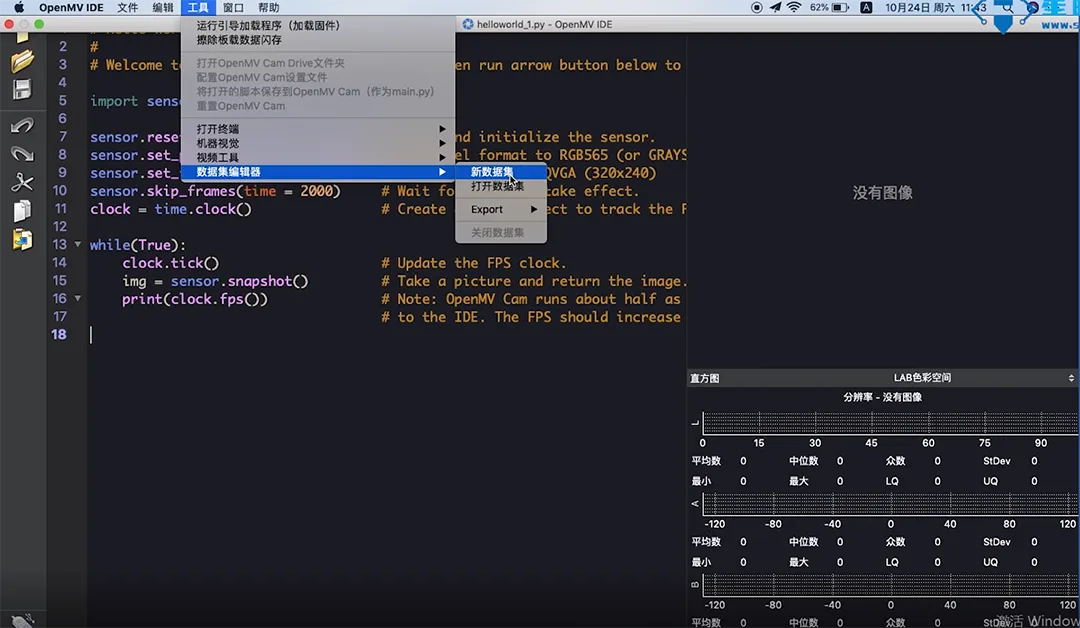The width and height of the screenshot is (1080, 628).
Task: Click the A channel histogram graph
Action: click(x=890, y=503)
